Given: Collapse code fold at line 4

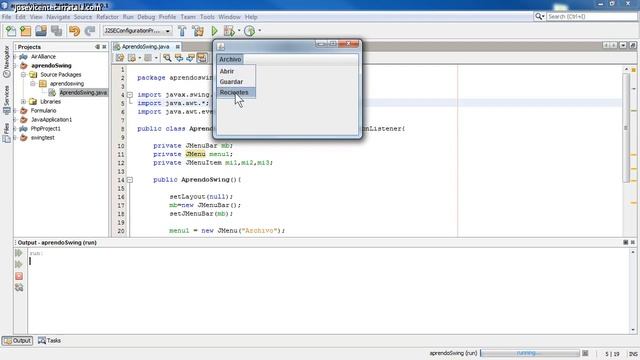Looking at the screenshot, I should click(x=130, y=95).
